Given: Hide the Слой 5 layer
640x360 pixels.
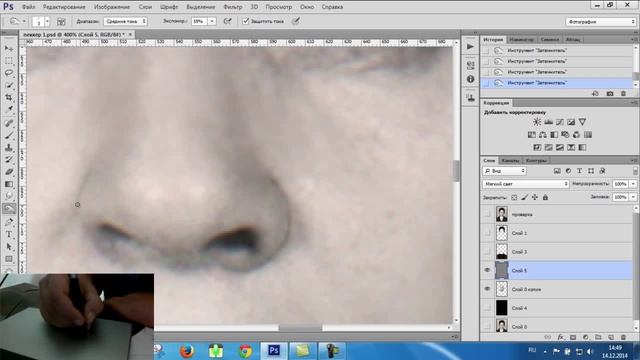Looking at the screenshot, I should 487,270.
